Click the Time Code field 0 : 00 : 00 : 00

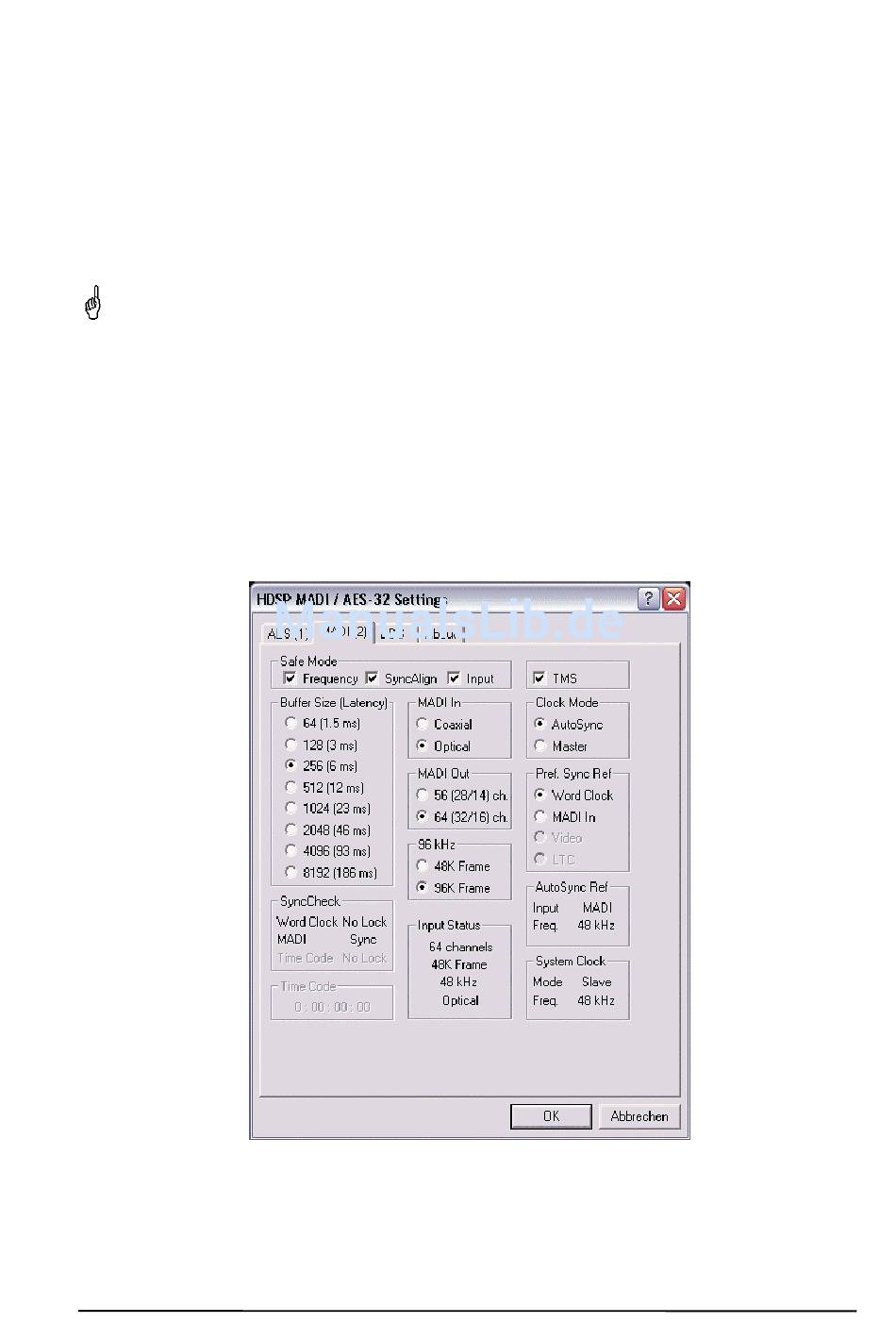(332, 1007)
